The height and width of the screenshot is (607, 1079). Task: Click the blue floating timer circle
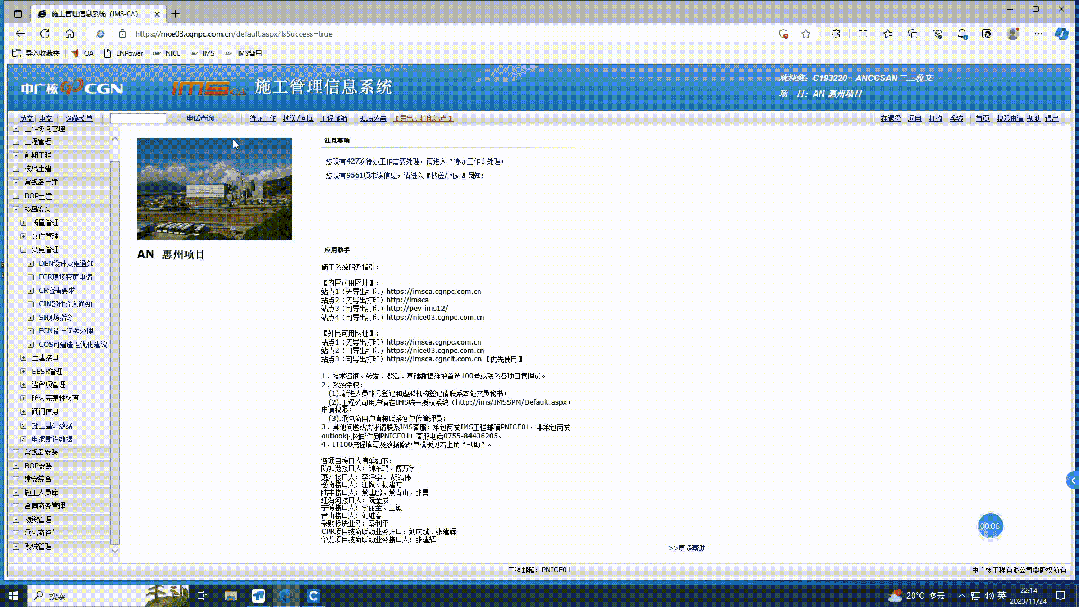tap(989, 525)
